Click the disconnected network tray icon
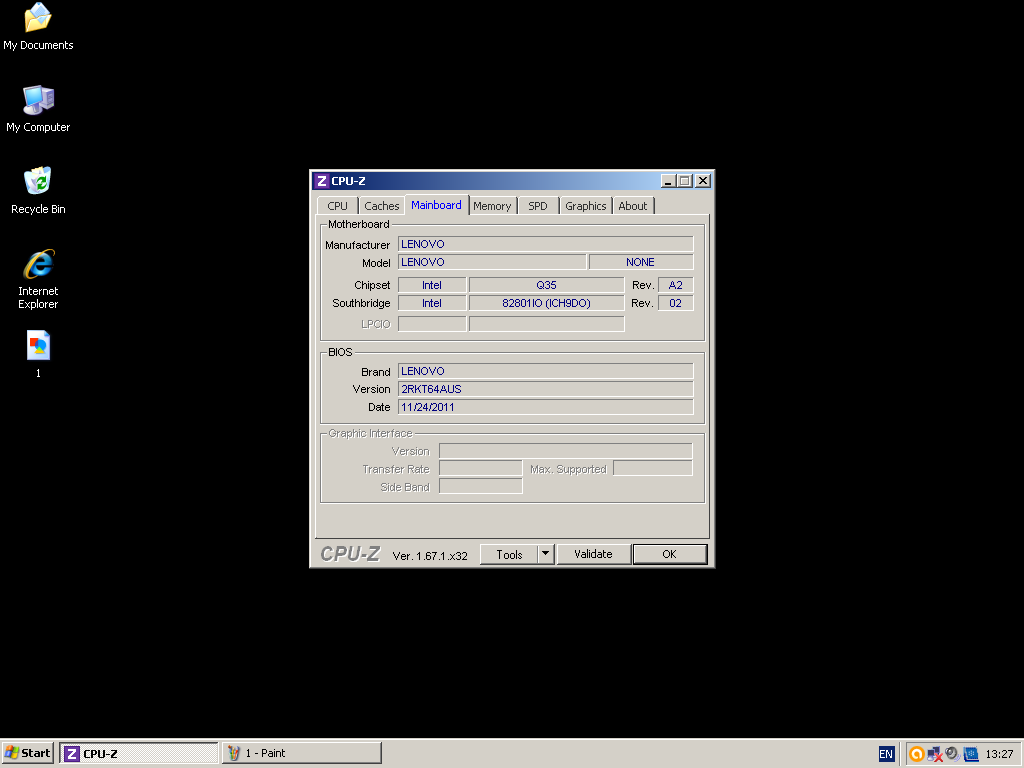Screen dimensions: 1024x768 point(935,754)
